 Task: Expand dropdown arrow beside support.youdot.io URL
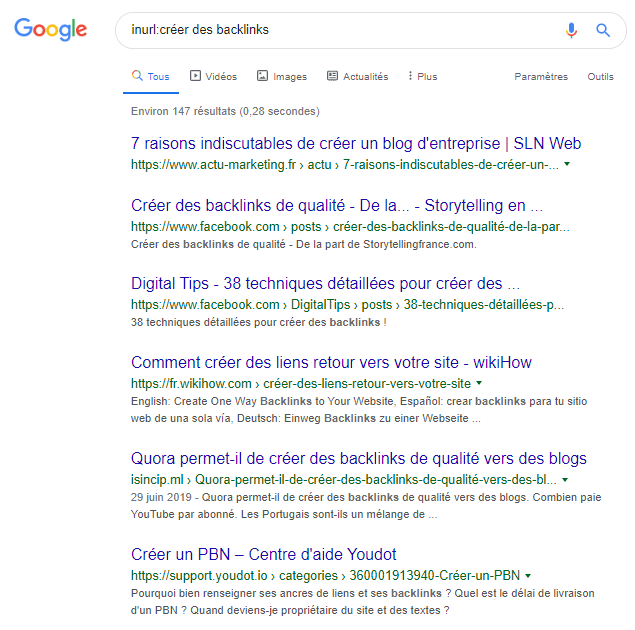tap(528, 576)
